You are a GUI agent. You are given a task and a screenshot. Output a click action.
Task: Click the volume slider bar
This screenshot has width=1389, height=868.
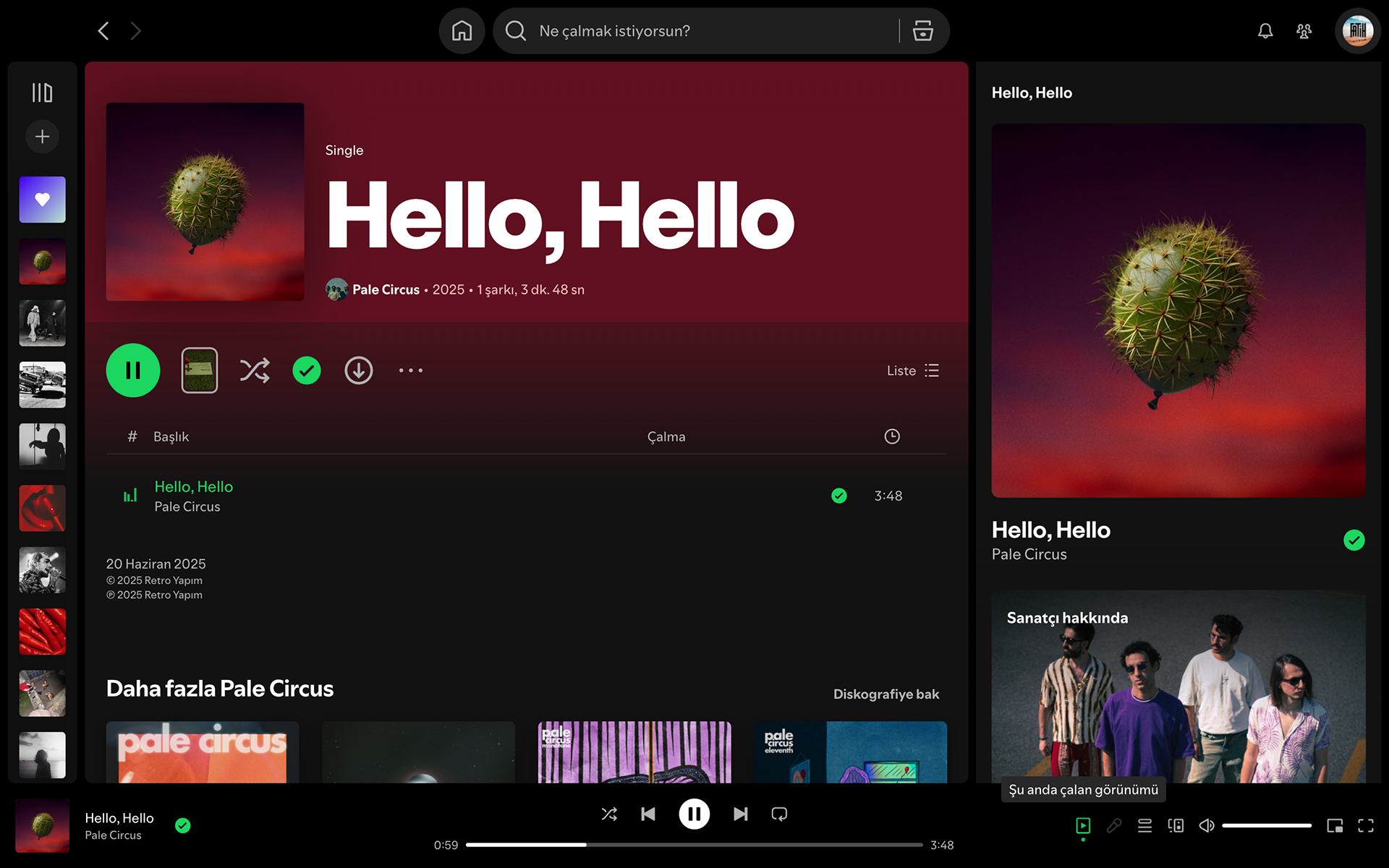pos(1266,825)
